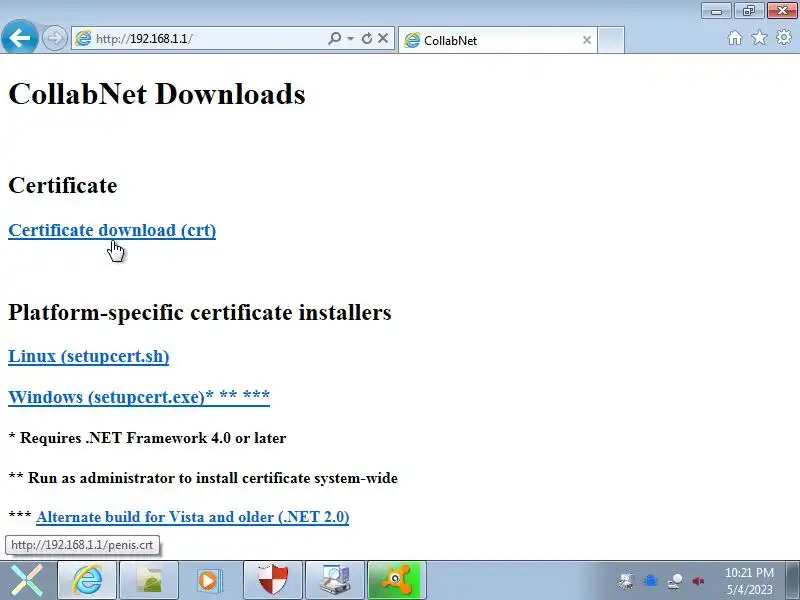The height and width of the screenshot is (600, 800).
Task: Click the Internet Explorer page icon in address bar
Action: coord(83,38)
